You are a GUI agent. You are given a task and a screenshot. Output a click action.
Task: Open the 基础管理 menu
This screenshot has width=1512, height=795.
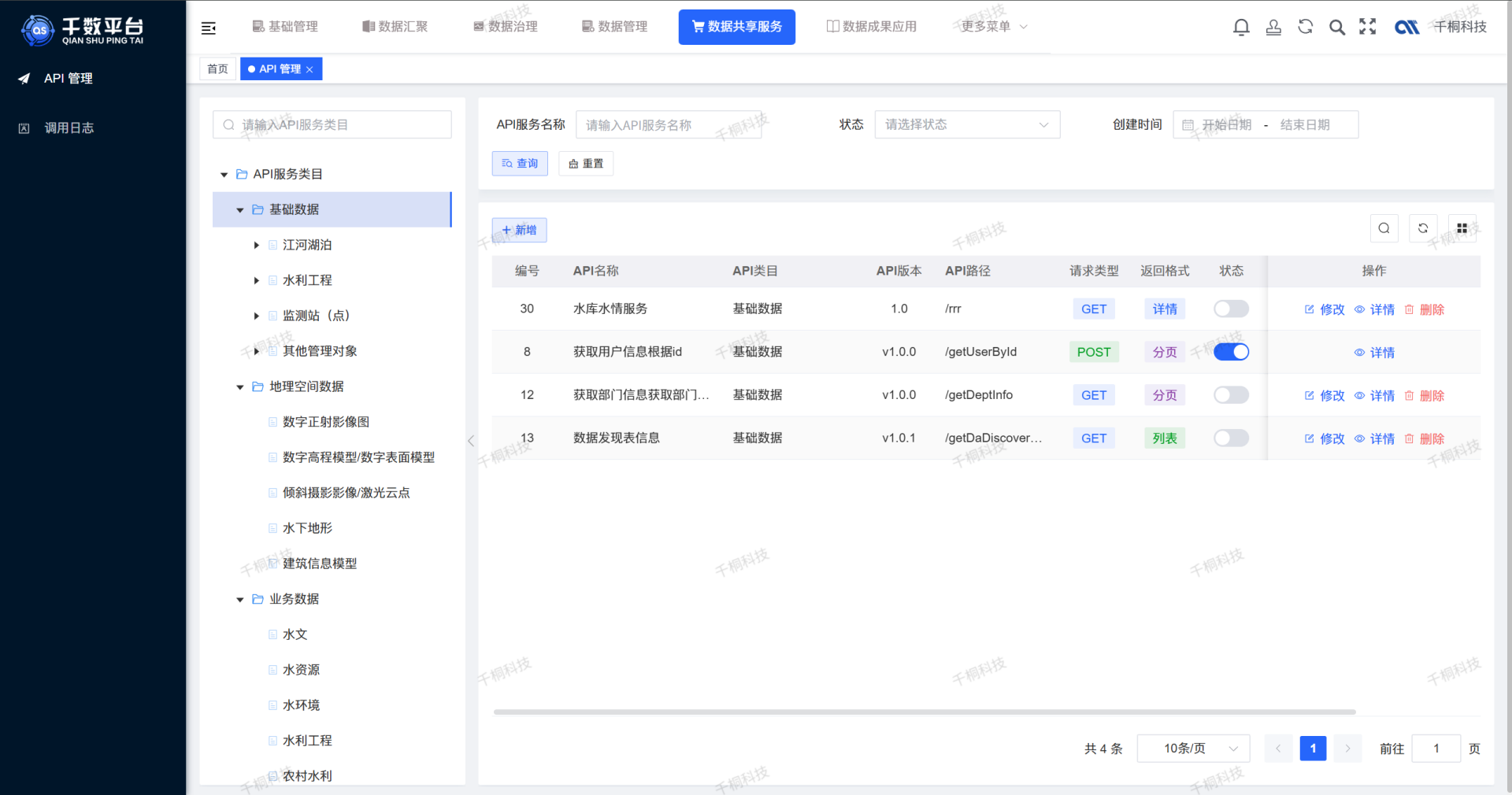pyautogui.click(x=285, y=27)
